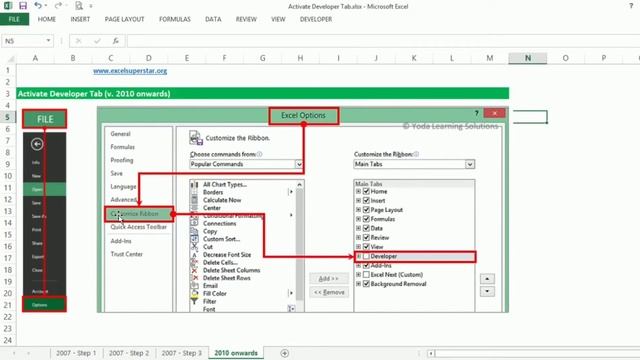Click the formula bar Cancel X icon
The image size is (640, 360).
click(78, 41)
